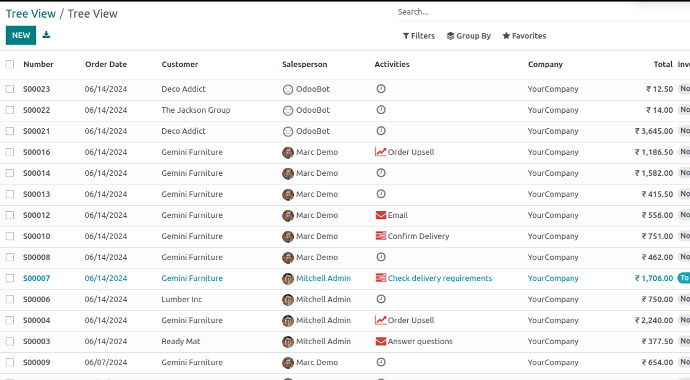Sort by the Company column header
This screenshot has height=380, width=690.
tap(545, 64)
